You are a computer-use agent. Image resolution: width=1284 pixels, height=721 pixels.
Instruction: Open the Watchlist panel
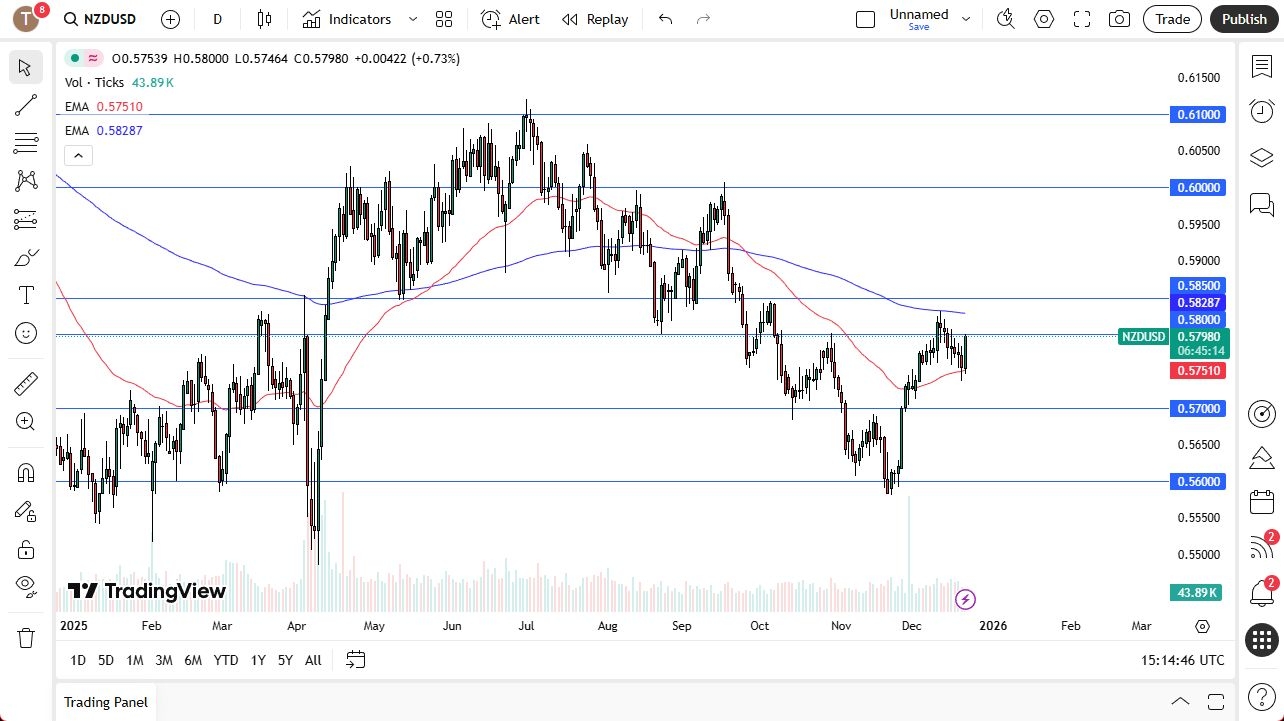(x=1261, y=66)
